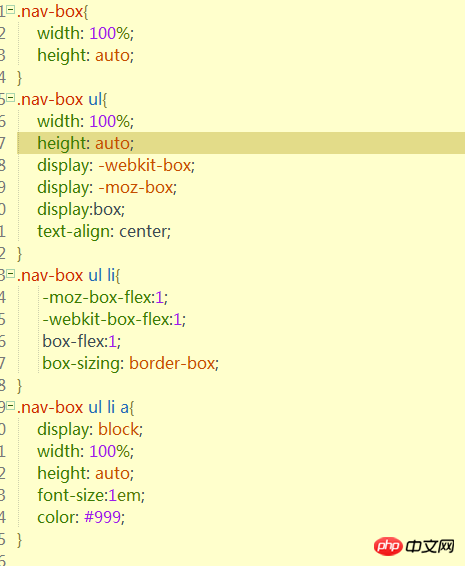Collapse the .nav-box ul li a block
The height and width of the screenshot is (566, 465).
(11, 406)
